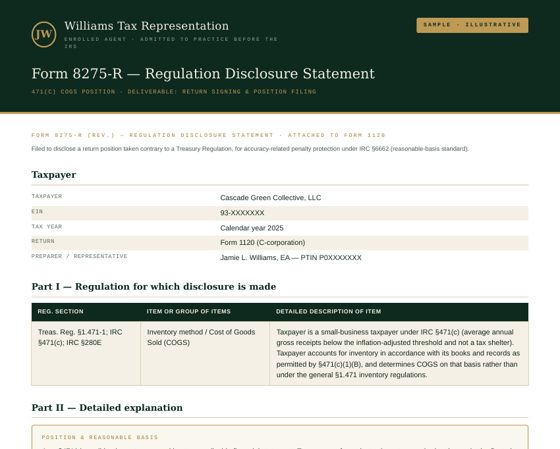Click the Form 1120 (C-corporation) value
560x449 pixels.
[x=262, y=243]
